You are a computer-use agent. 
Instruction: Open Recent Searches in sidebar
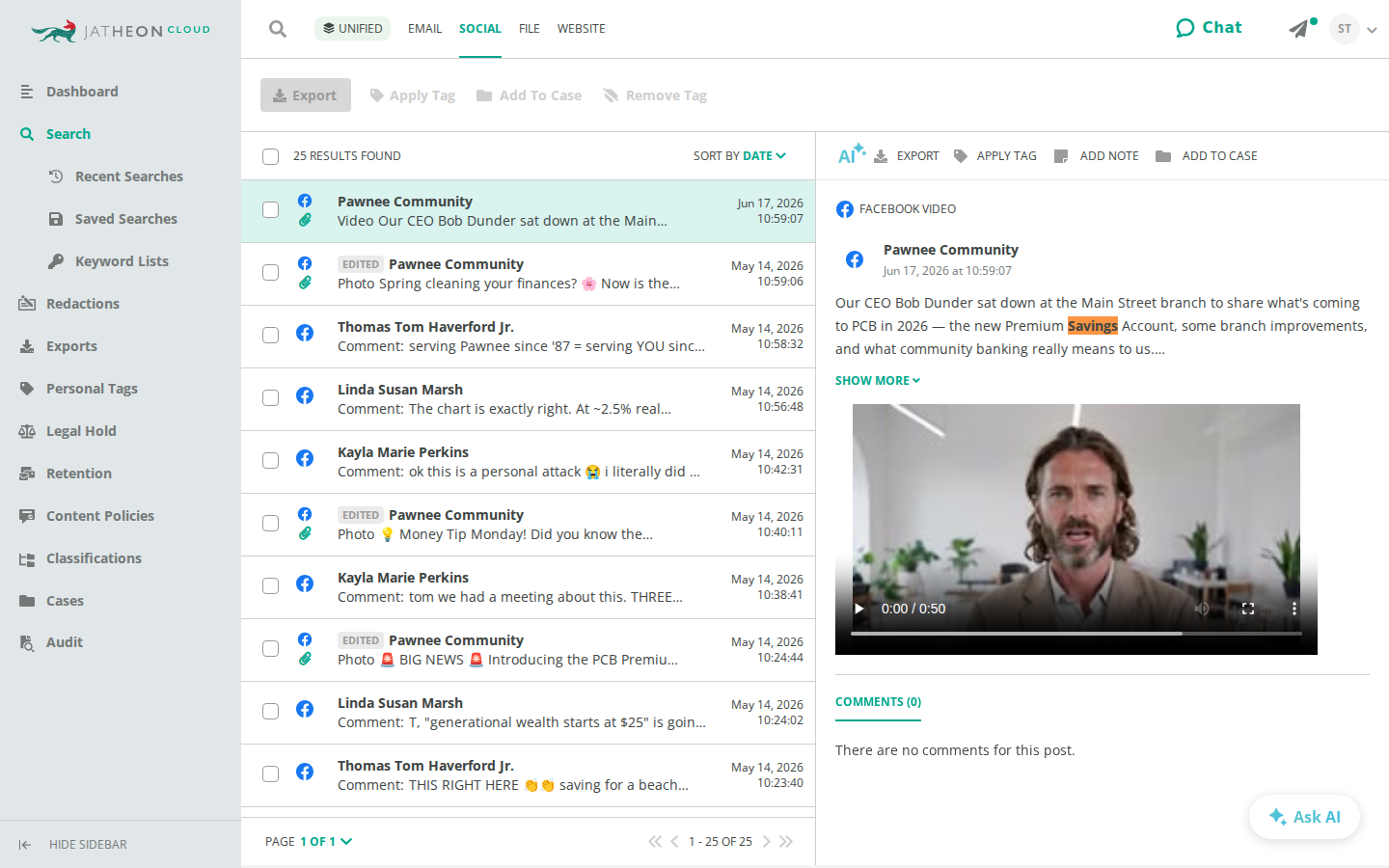click(116, 176)
